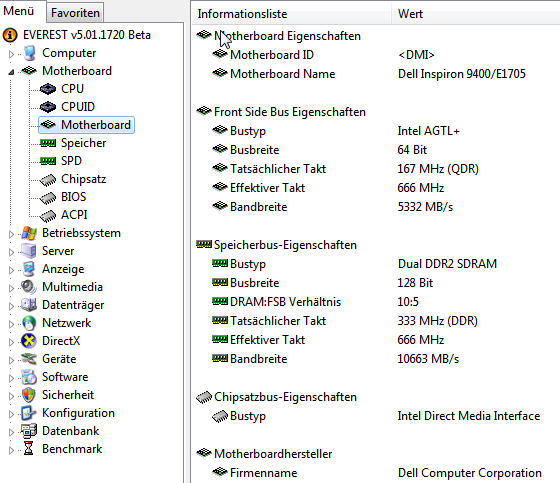Click icon beside Speicherbus-Eigenschaften header
Viewport: 560px width, 483px height.
pos(204,244)
